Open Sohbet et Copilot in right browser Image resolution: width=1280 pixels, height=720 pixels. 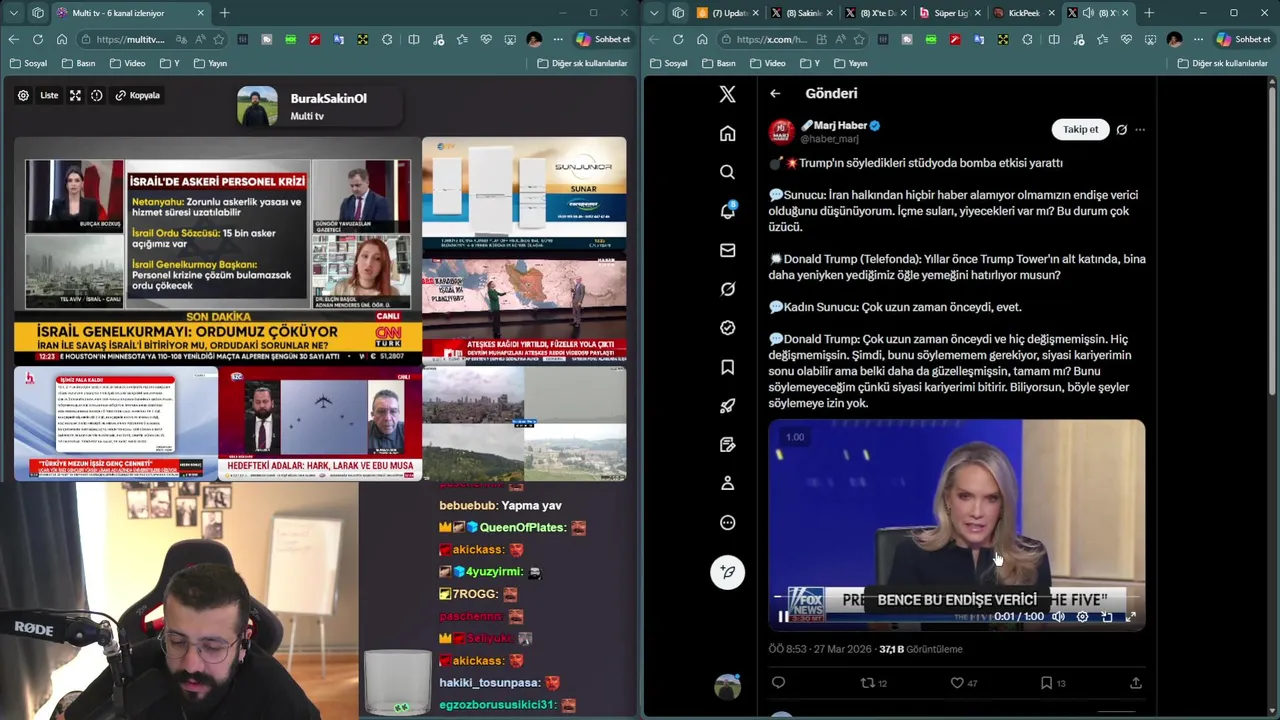coord(1244,39)
